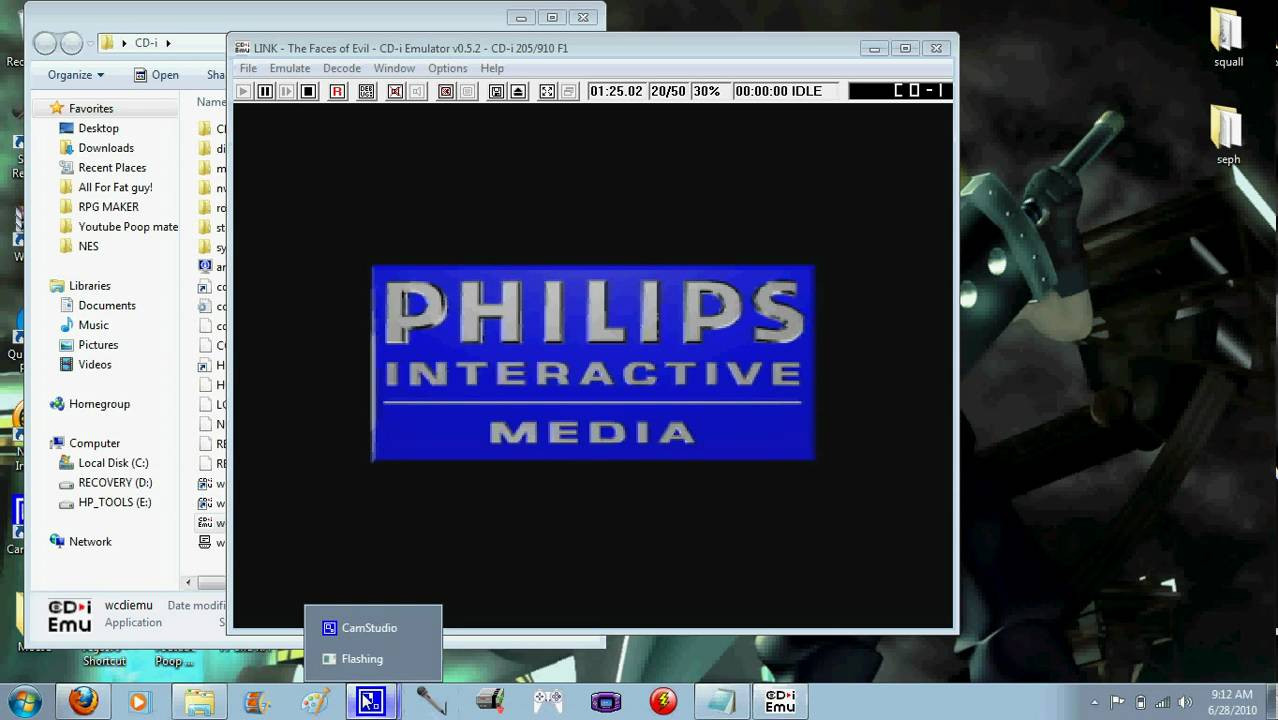The width and height of the screenshot is (1278, 720).
Task: Stop emulation with the stop toolbar button
Action: pyautogui.click(x=309, y=91)
